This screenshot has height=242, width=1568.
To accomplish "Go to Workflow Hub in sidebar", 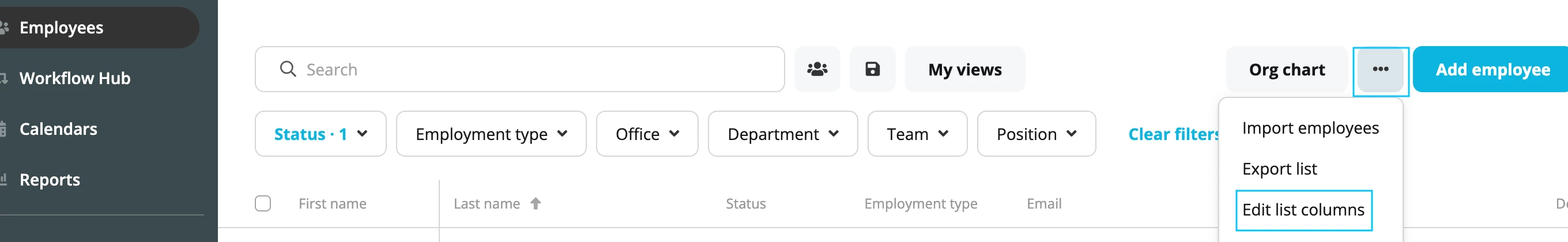I will (74, 78).
